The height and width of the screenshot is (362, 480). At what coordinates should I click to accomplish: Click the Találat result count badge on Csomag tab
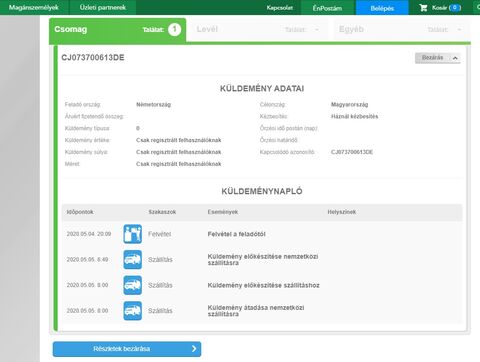174,30
